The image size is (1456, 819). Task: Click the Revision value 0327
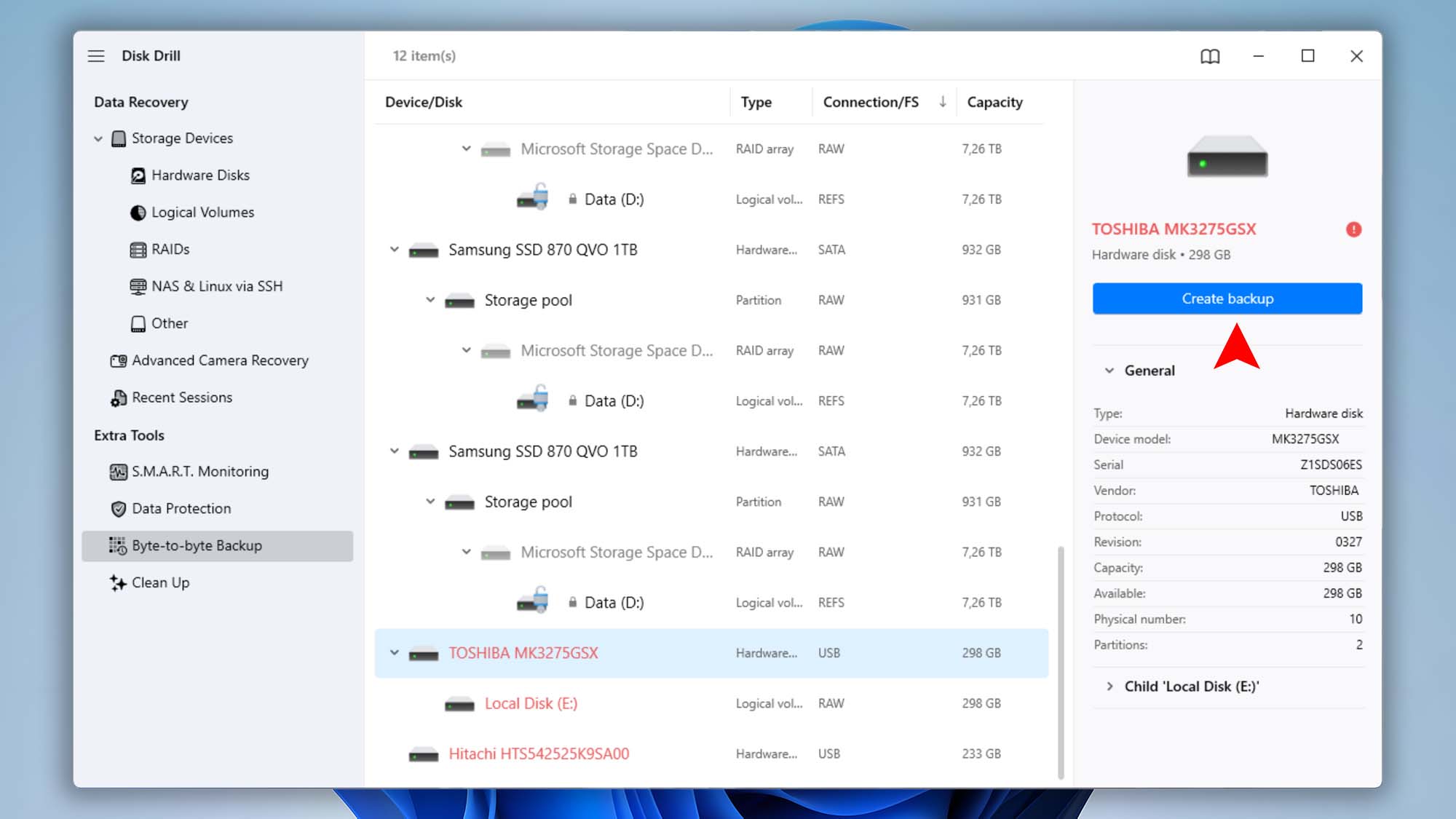1348,542
